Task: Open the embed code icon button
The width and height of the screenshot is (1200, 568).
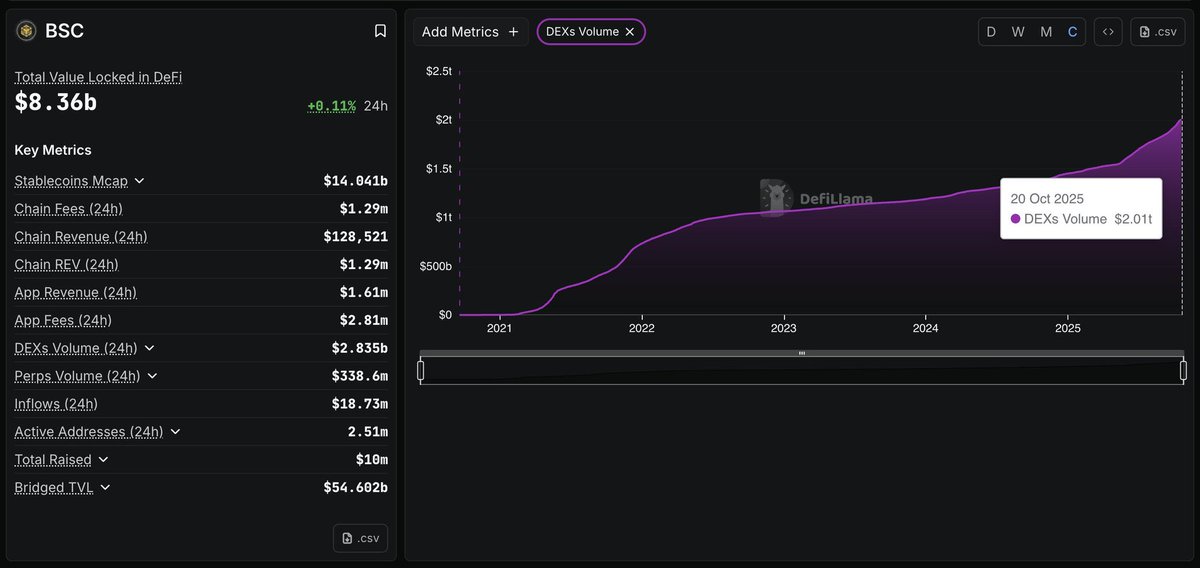Action: pyautogui.click(x=1107, y=32)
